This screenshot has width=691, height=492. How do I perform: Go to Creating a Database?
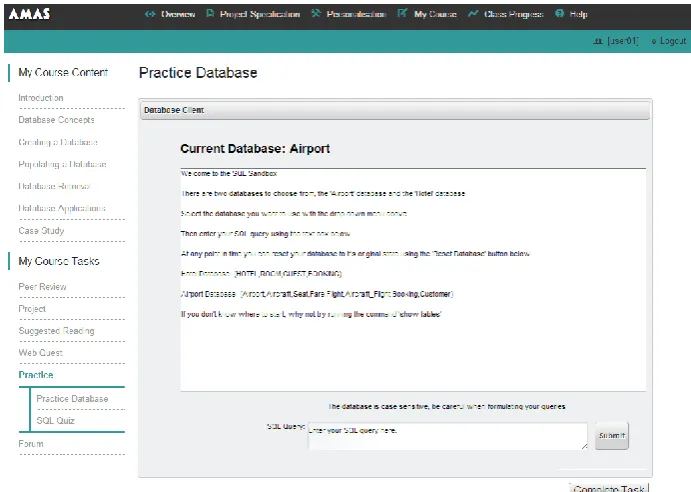click(58, 142)
